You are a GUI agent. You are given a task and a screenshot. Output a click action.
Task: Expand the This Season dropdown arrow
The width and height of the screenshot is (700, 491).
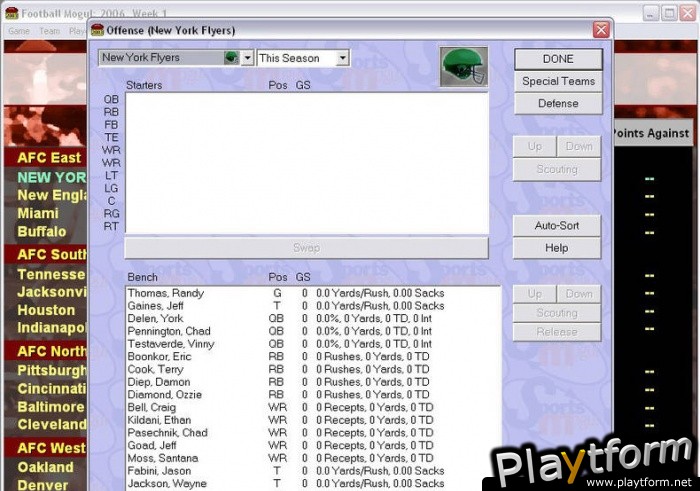pyautogui.click(x=342, y=58)
